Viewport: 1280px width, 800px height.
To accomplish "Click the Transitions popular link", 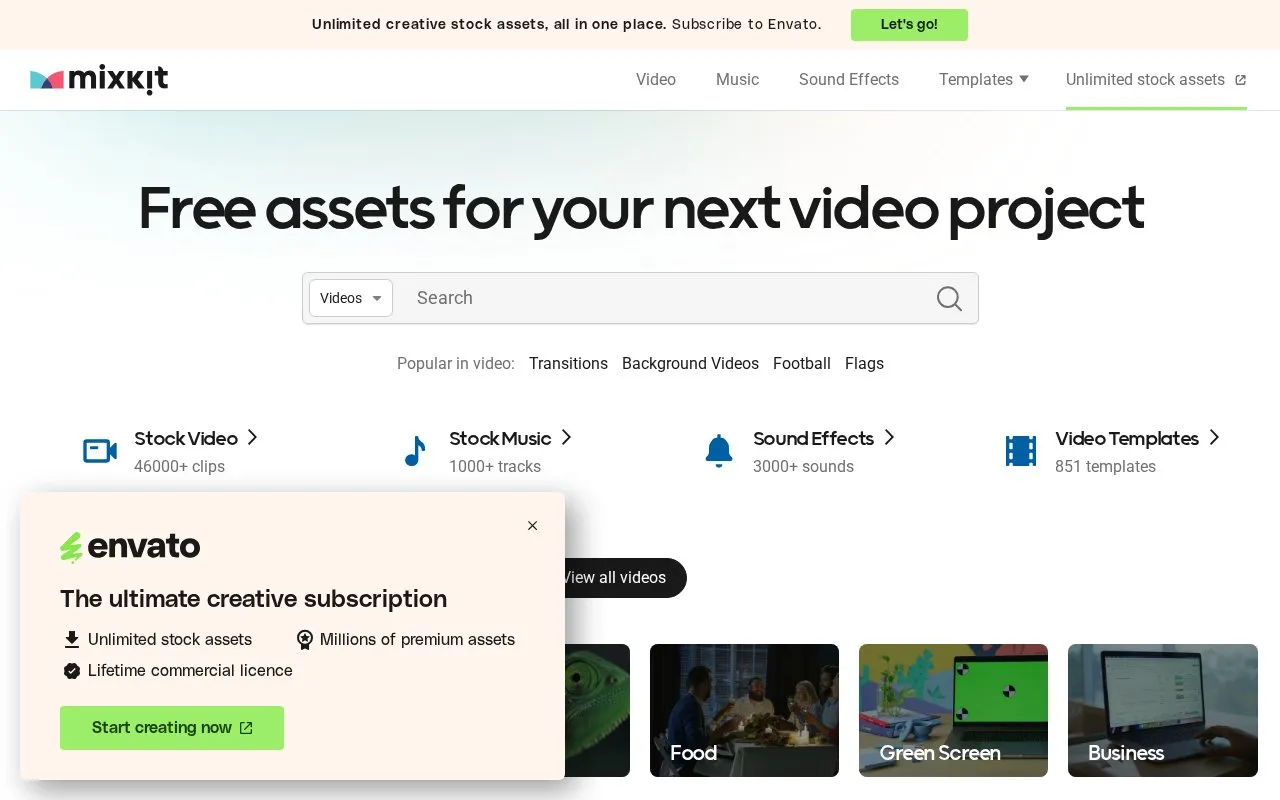I will 568,363.
